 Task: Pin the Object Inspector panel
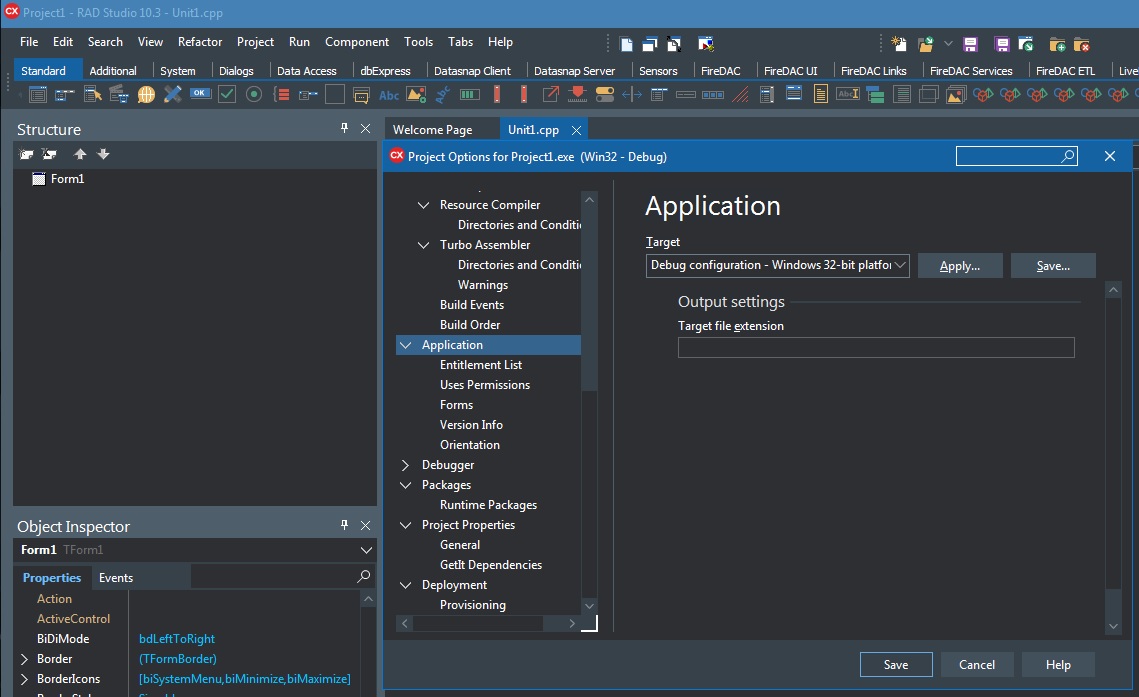pos(344,525)
